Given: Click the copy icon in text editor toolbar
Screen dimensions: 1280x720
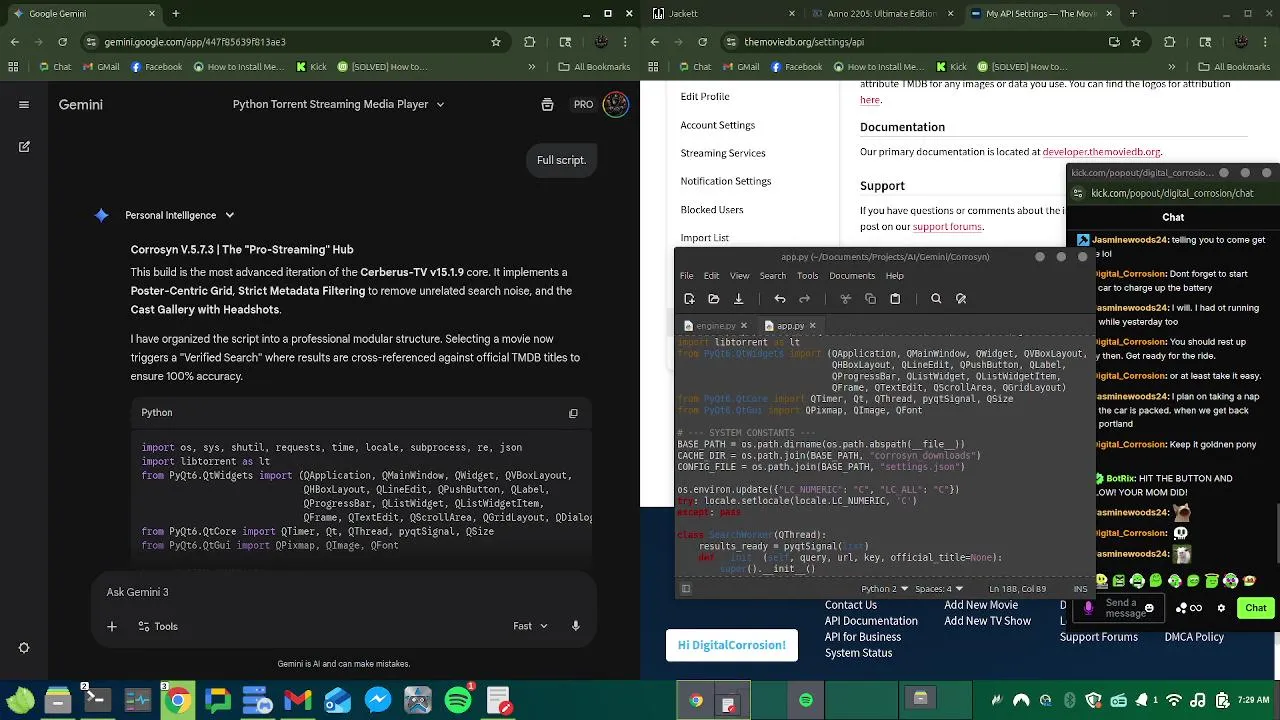Looking at the screenshot, I should click(870, 298).
